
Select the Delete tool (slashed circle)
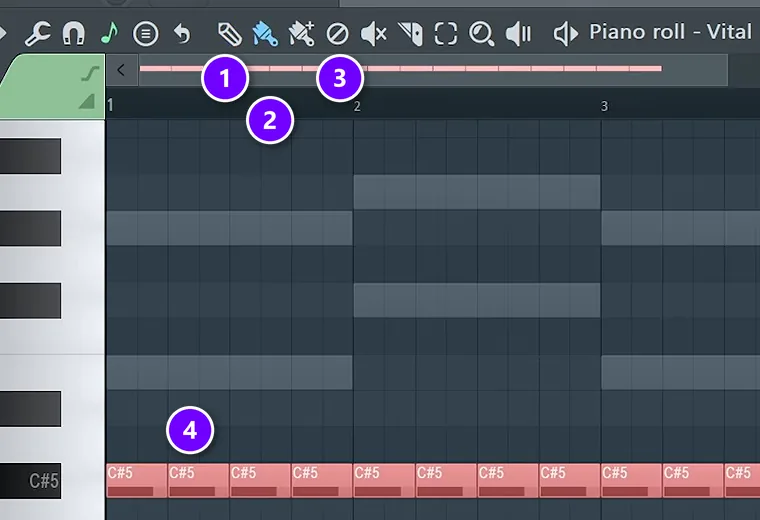click(x=337, y=34)
